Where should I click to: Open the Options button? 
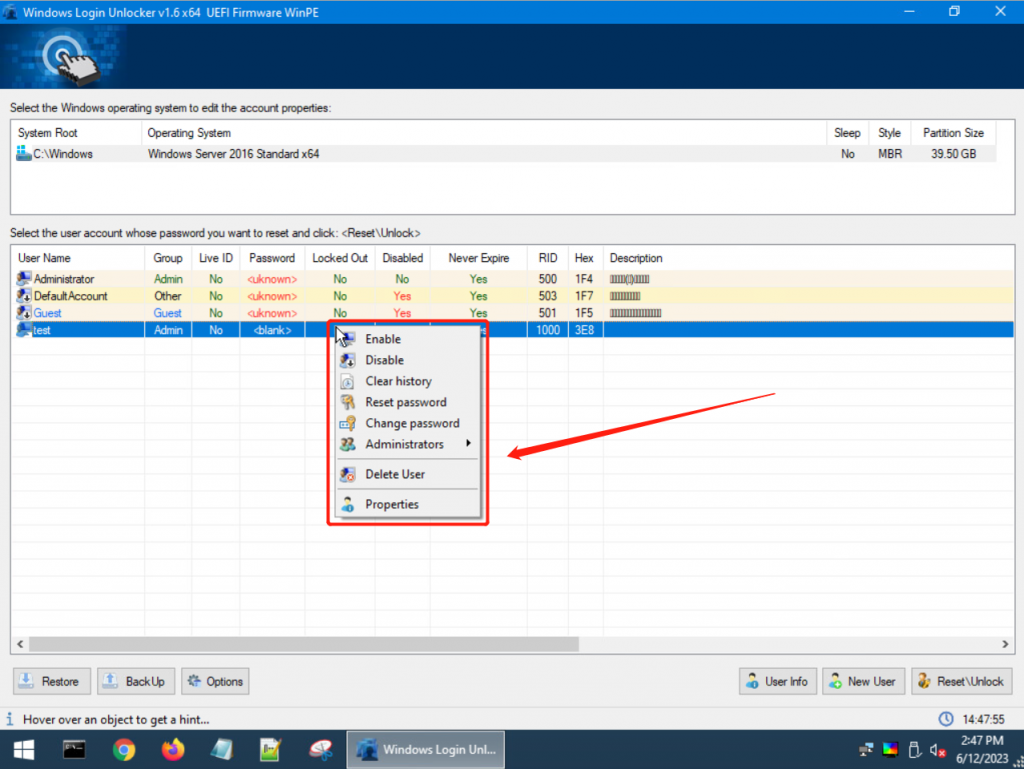click(x=216, y=682)
